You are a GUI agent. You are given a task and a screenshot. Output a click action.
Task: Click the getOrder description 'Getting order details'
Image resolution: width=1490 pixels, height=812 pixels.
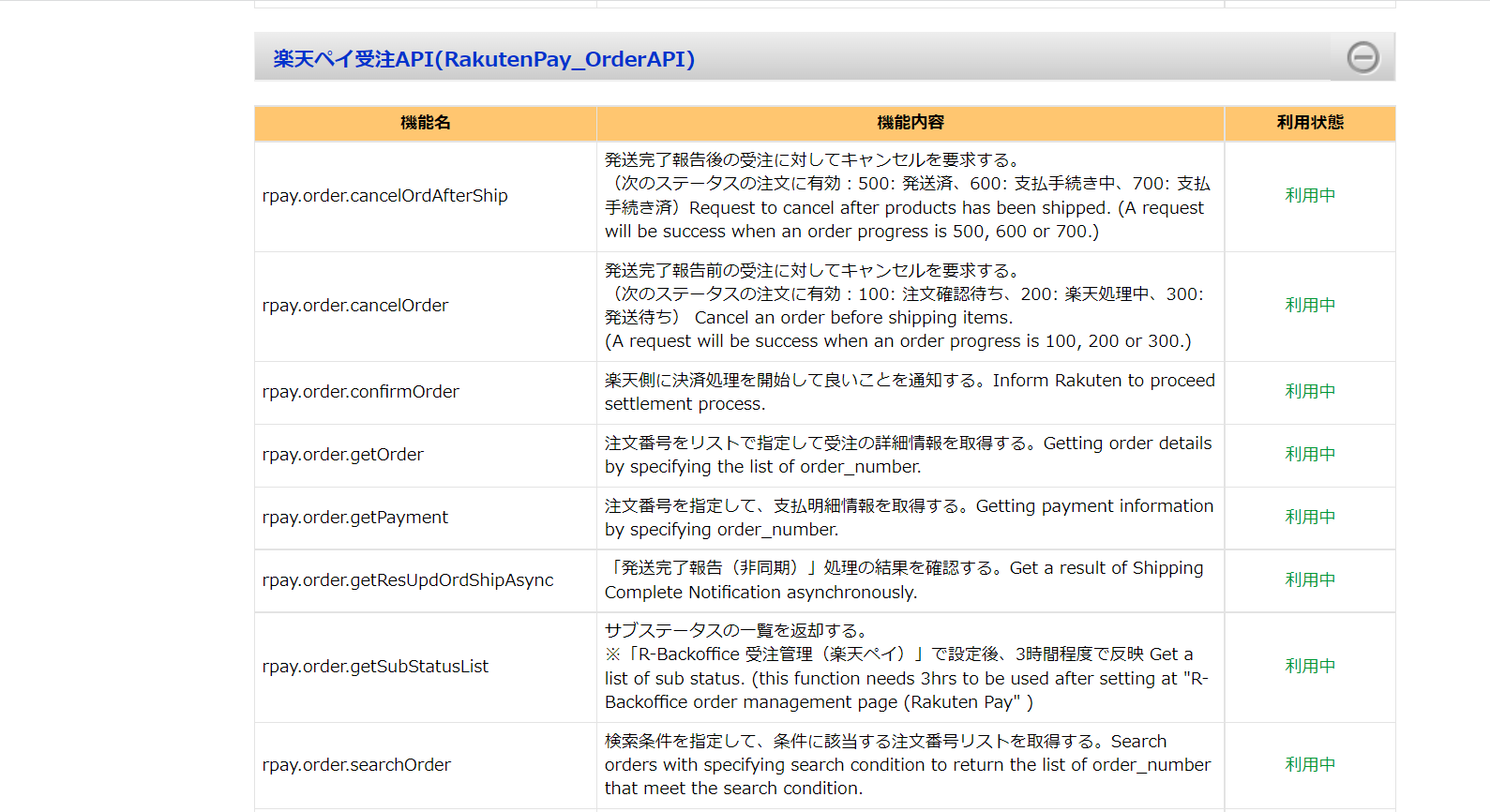(909, 455)
